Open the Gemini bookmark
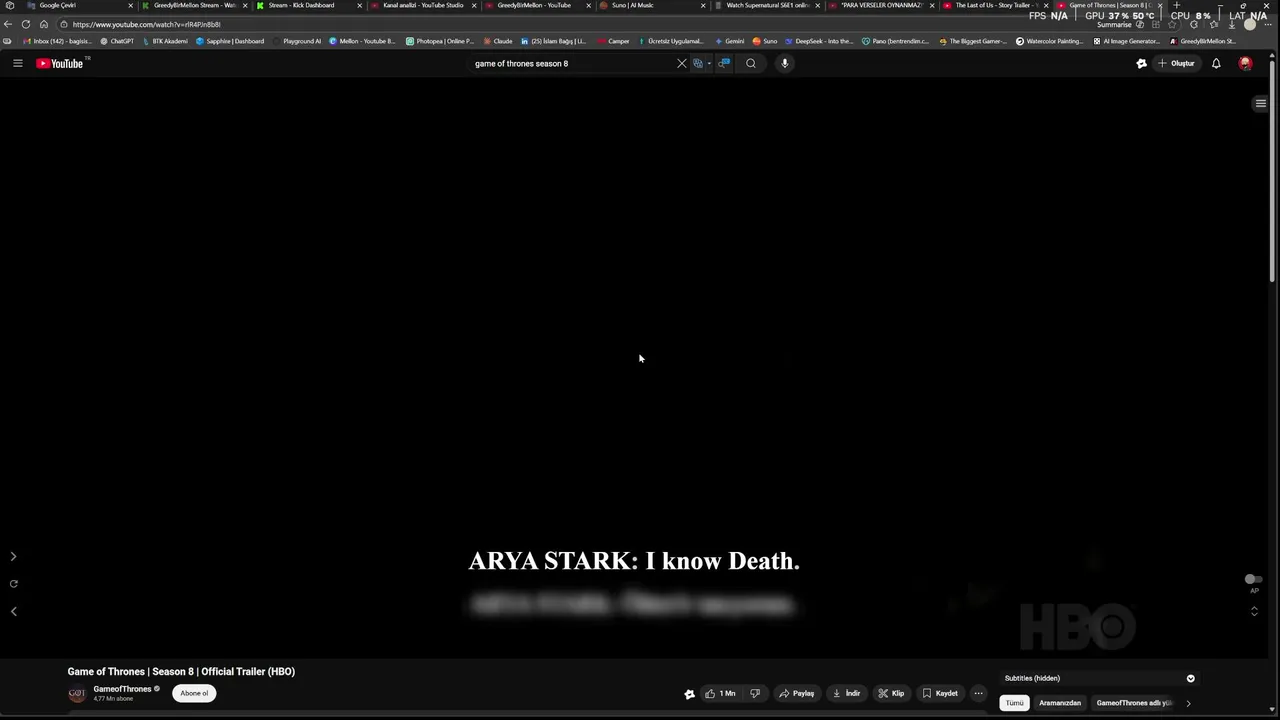 730,41
